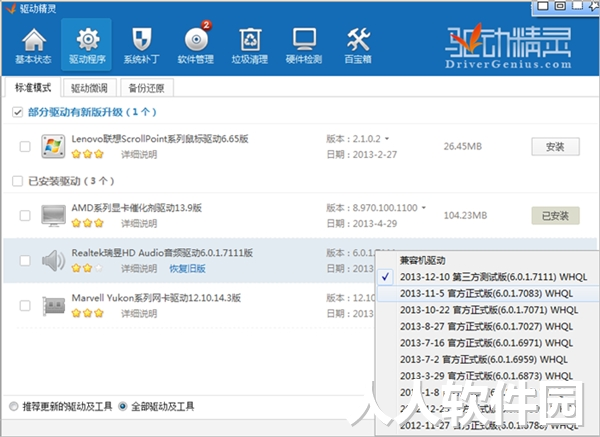Click the 安装 button for Lenovo driver

[x=555, y=147]
